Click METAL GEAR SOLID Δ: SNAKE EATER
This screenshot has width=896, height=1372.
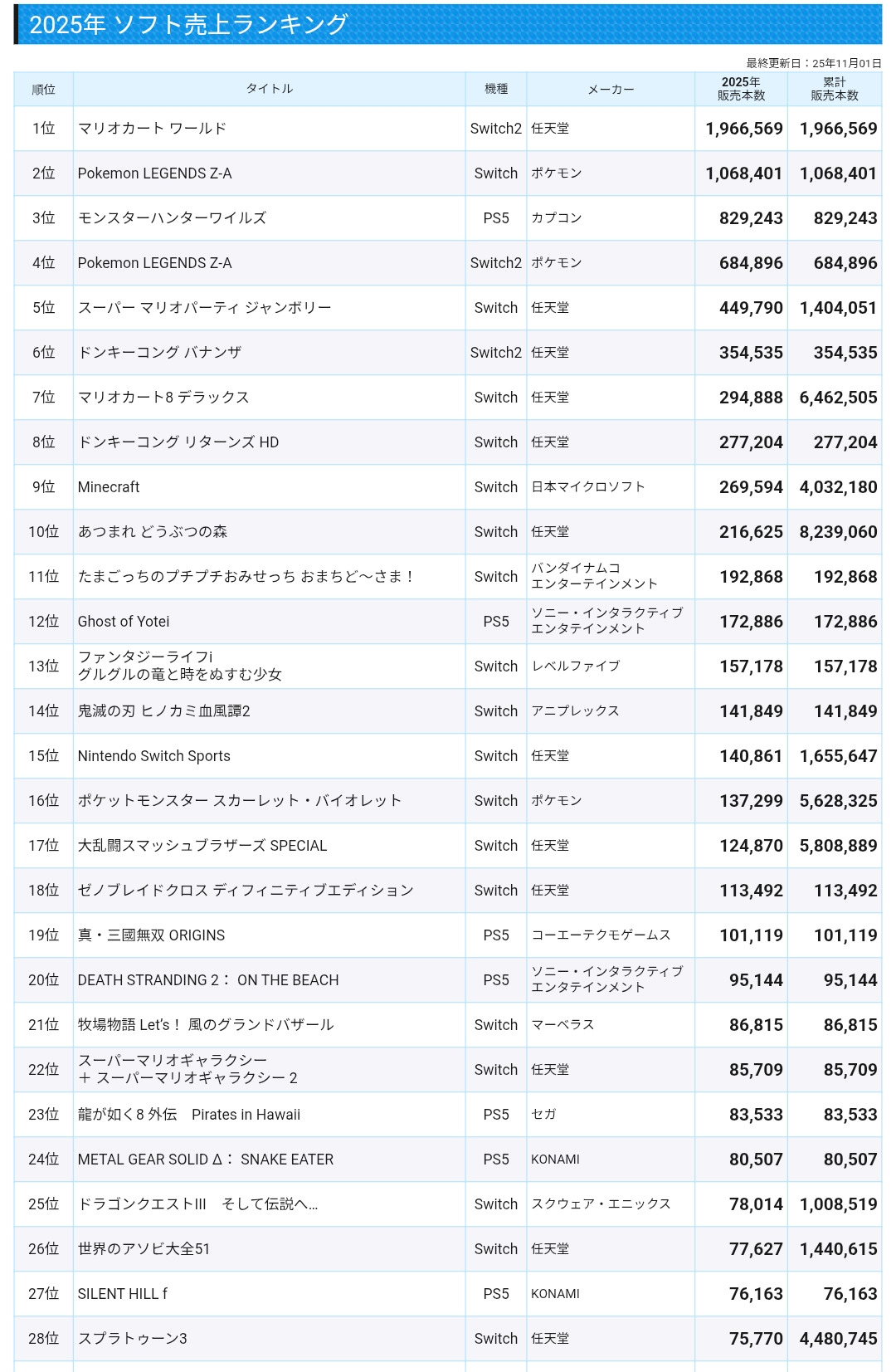click(206, 1160)
